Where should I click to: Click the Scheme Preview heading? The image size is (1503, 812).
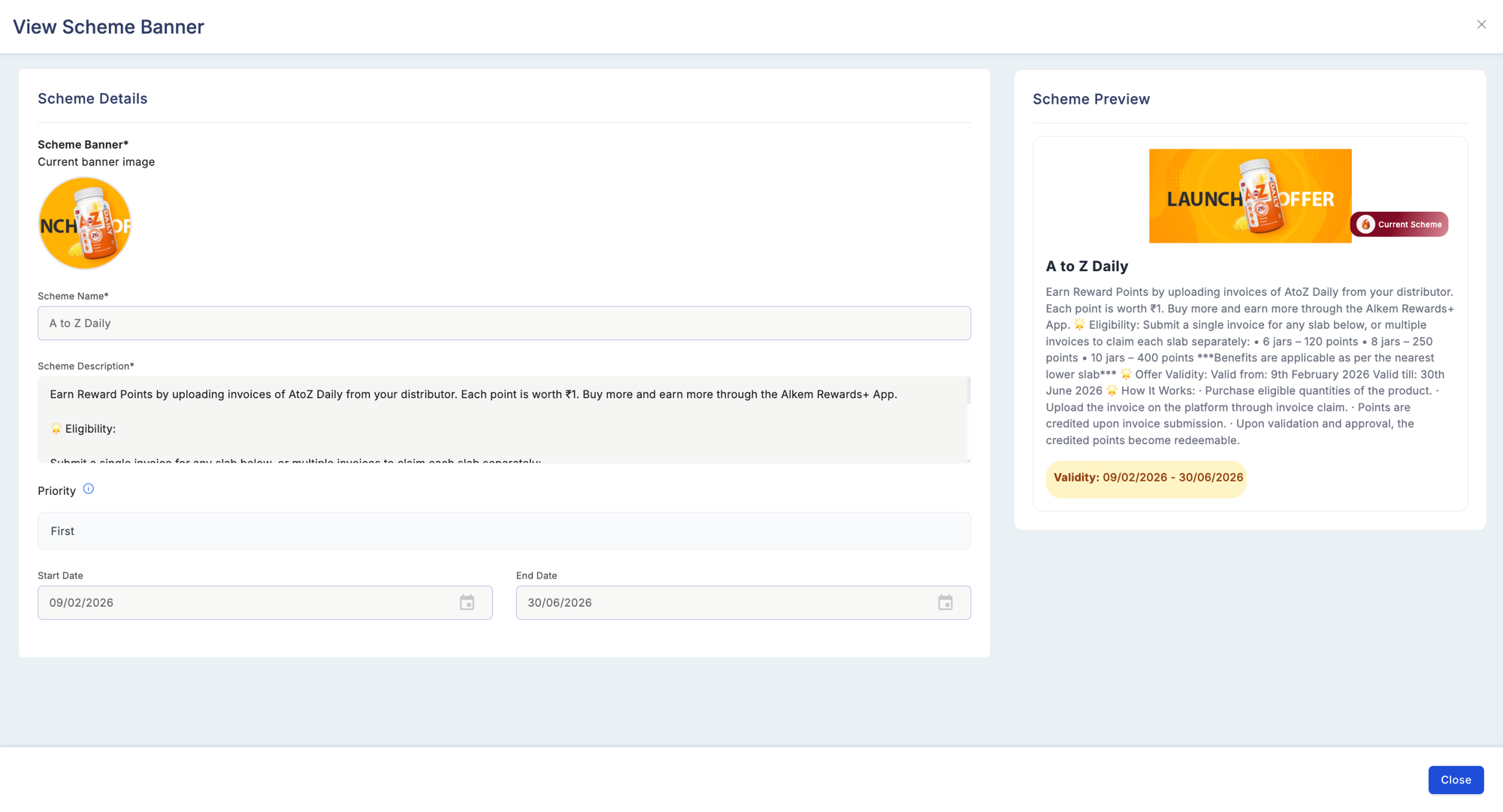[x=1091, y=99]
